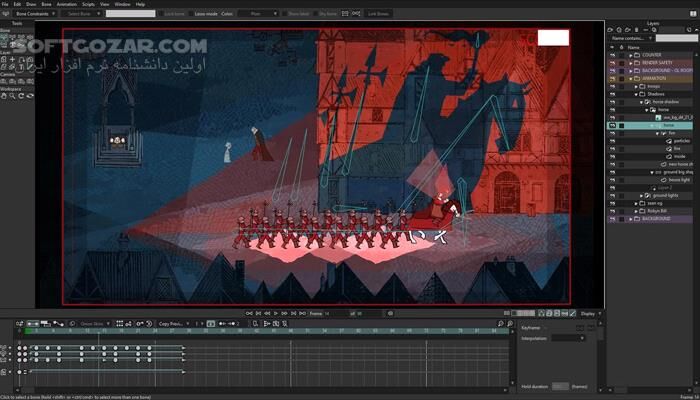Hide the Shadows layer via eye icon
Screen dimensions: 700x400
[612, 94]
